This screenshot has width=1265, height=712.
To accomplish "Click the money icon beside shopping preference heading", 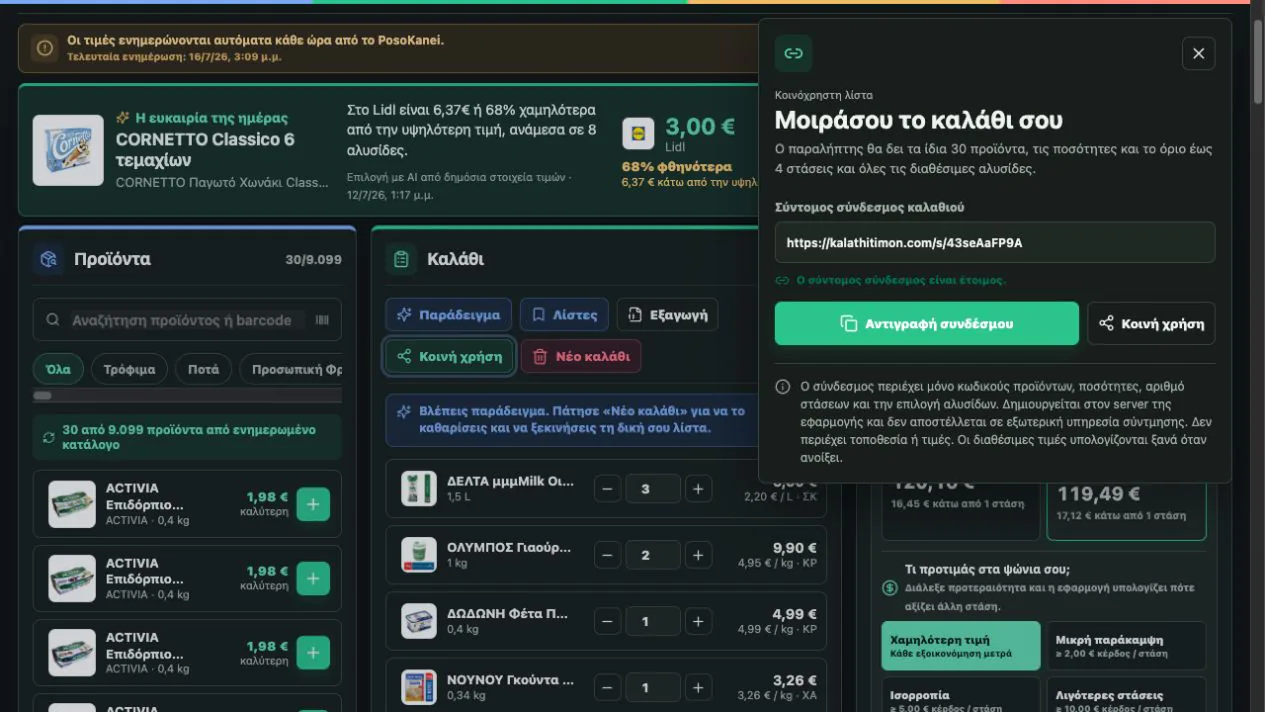I will (x=890, y=589).
